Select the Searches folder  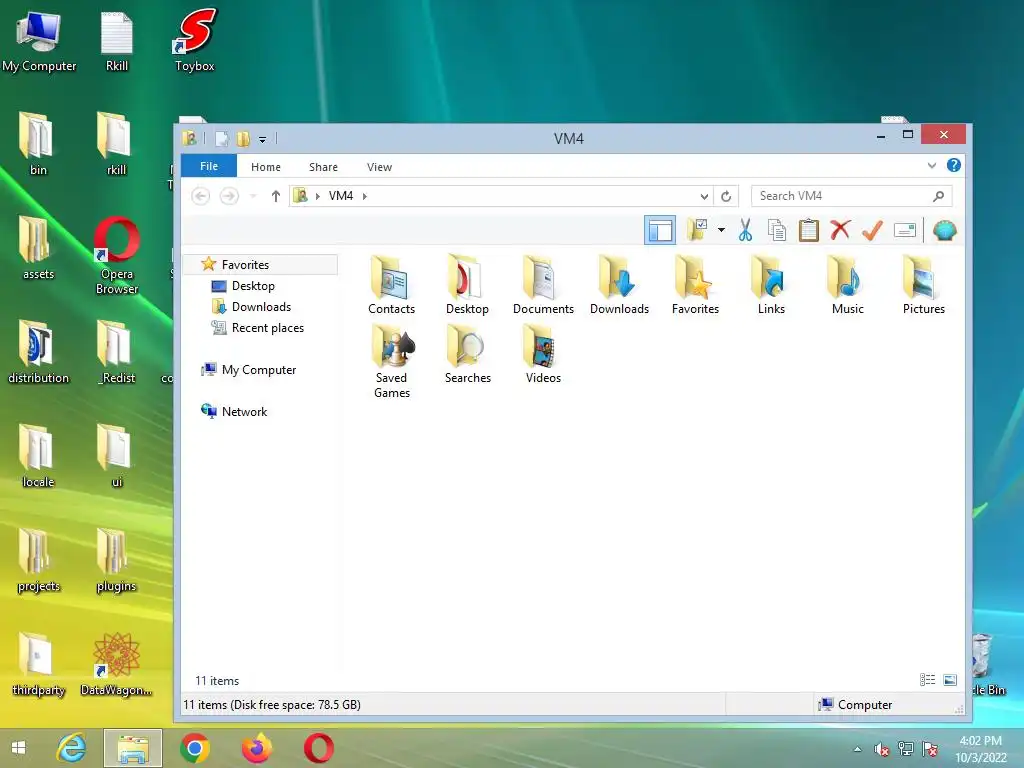click(468, 355)
